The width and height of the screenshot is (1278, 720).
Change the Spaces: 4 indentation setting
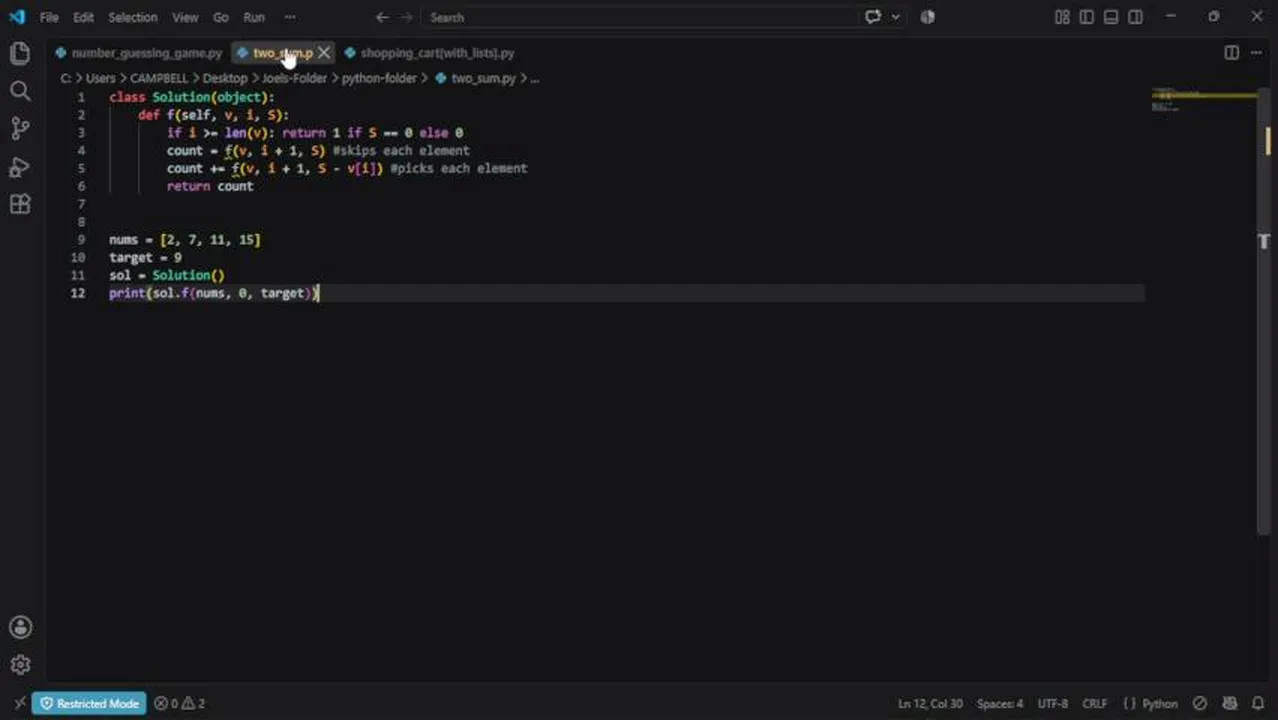click(x=1000, y=703)
